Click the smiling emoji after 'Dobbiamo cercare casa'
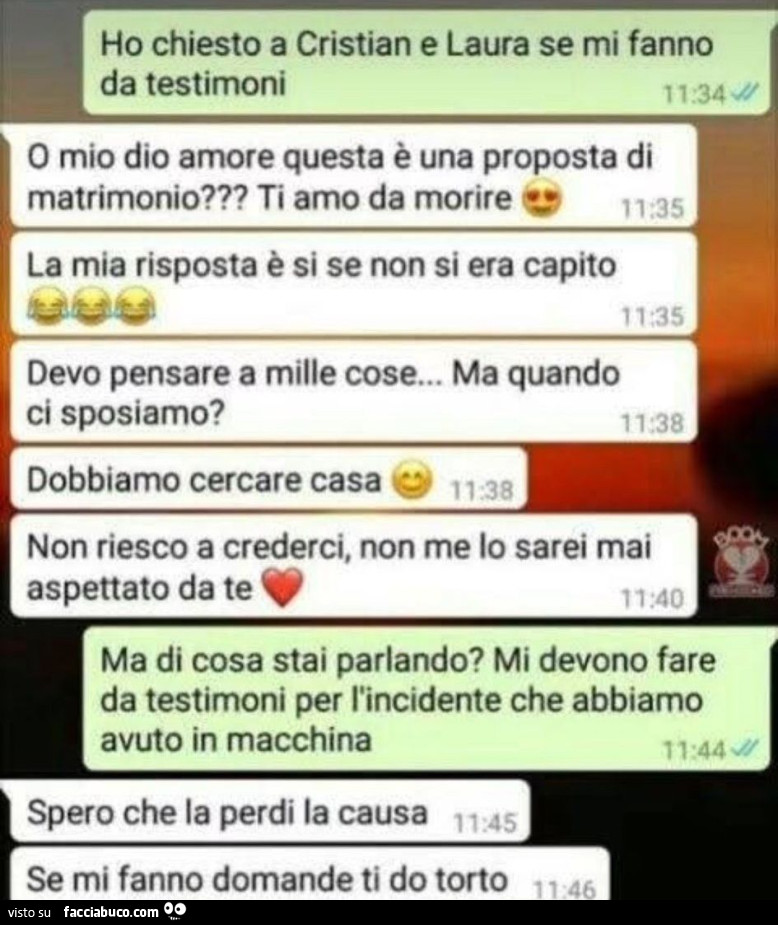Viewport: 778px width, 925px height. (x=413, y=480)
